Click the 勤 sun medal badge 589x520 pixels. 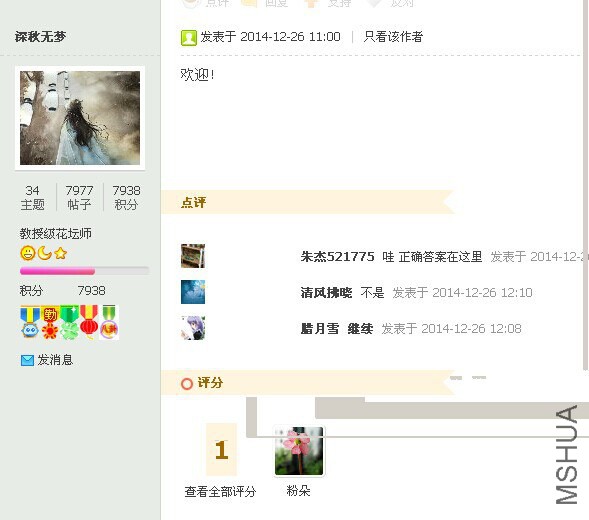(x=50, y=323)
